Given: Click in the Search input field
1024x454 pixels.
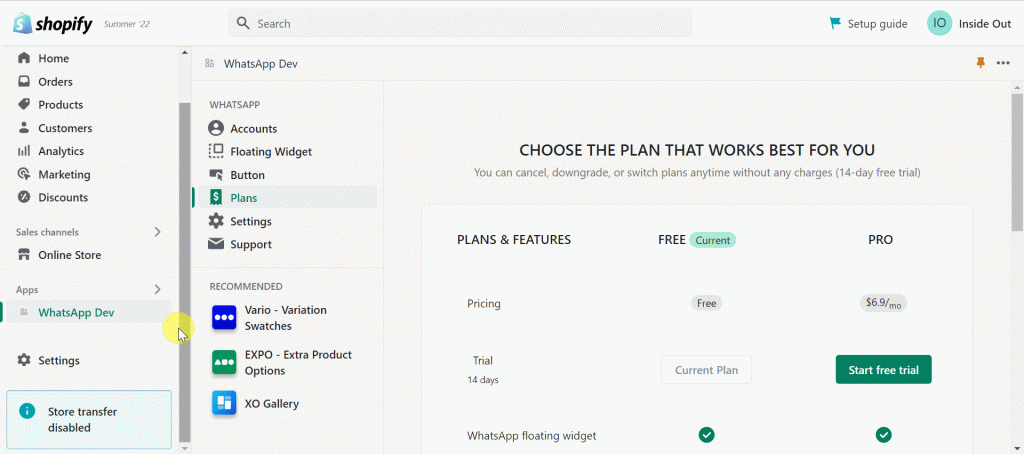Looking at the screenshot, I should coord(470,23).
